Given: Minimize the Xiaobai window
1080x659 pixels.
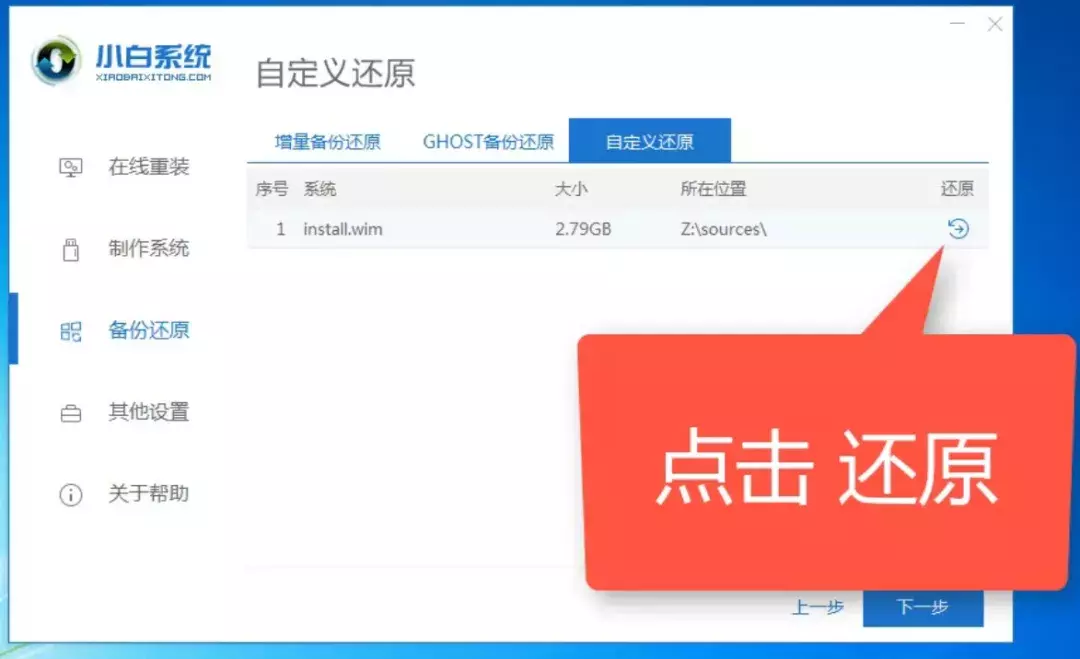Looking at the screenshot, I should 957,23.
